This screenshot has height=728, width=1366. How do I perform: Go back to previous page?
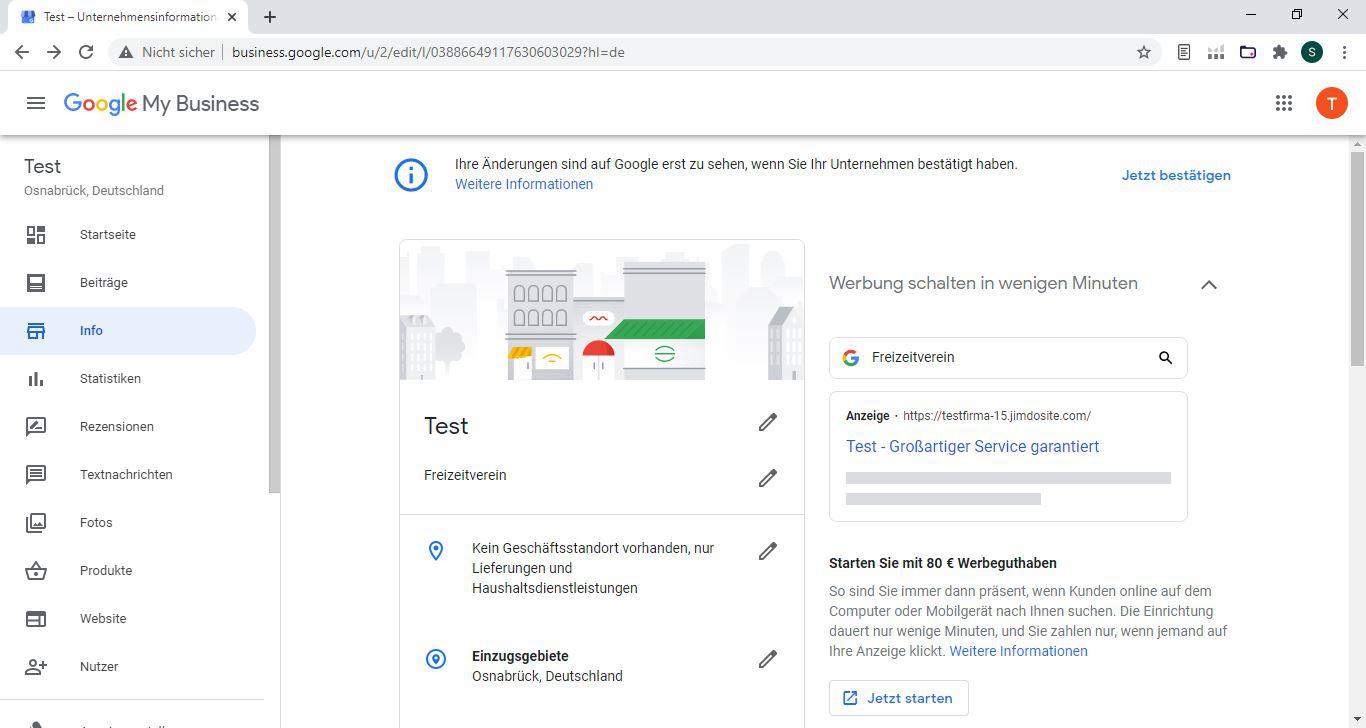click(22, 52)
